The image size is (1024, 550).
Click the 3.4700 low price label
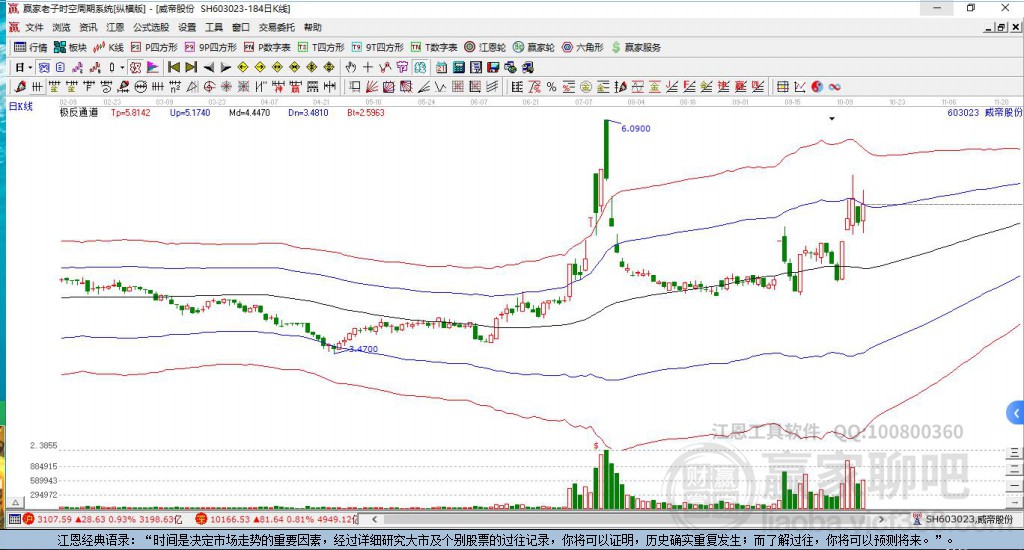point(363,349)
